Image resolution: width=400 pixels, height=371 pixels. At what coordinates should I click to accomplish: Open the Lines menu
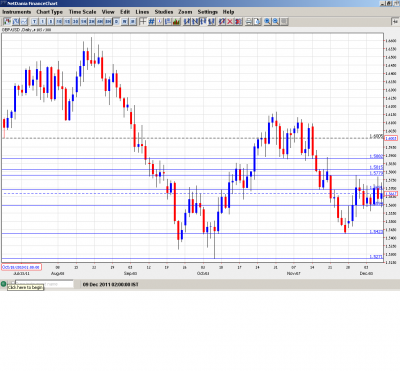point(142,12)
